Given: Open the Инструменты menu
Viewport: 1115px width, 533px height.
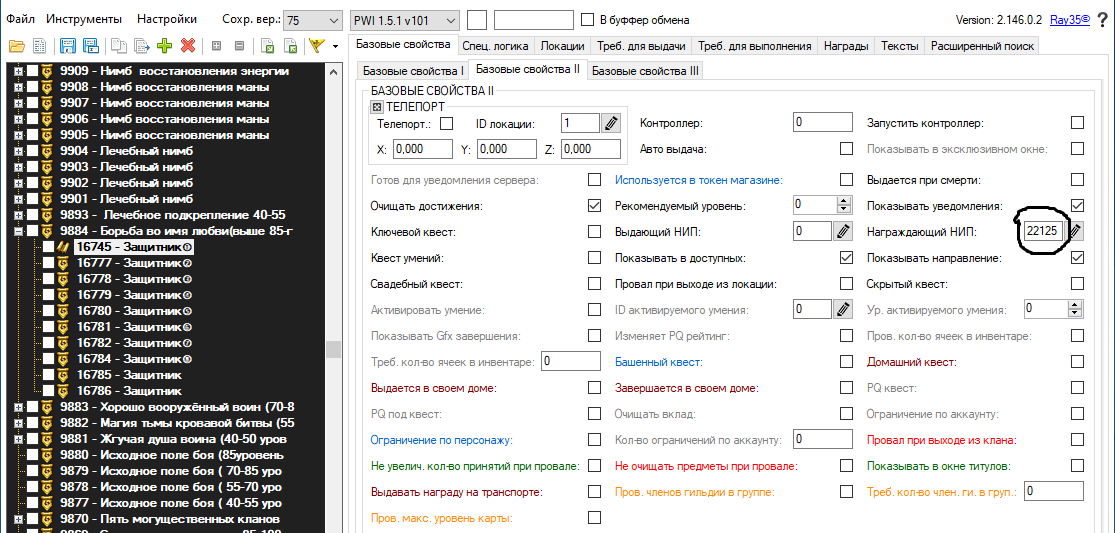Looking at the screenshot, I should (84, 19).
